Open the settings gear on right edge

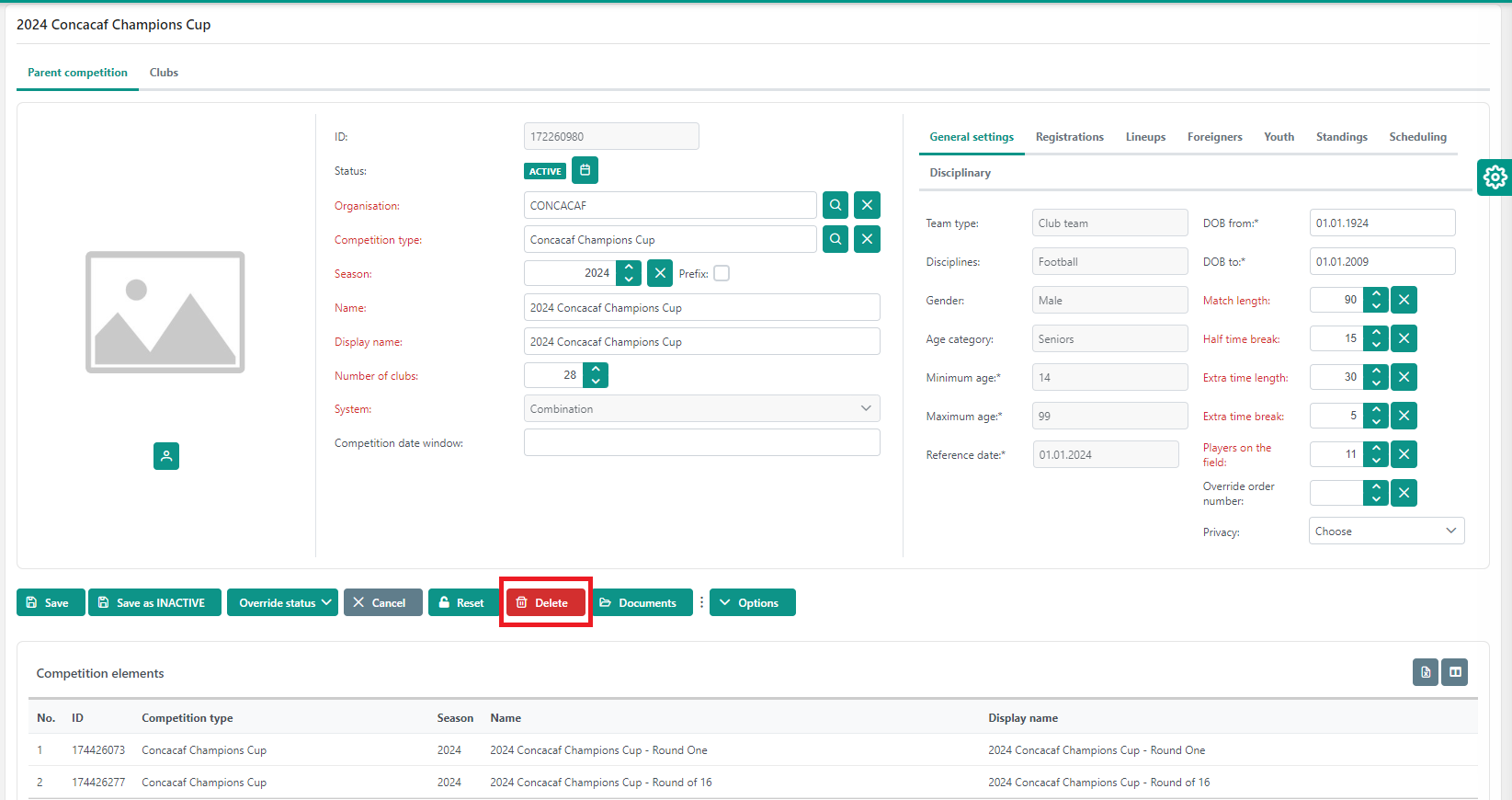[x=1495, y=177]
